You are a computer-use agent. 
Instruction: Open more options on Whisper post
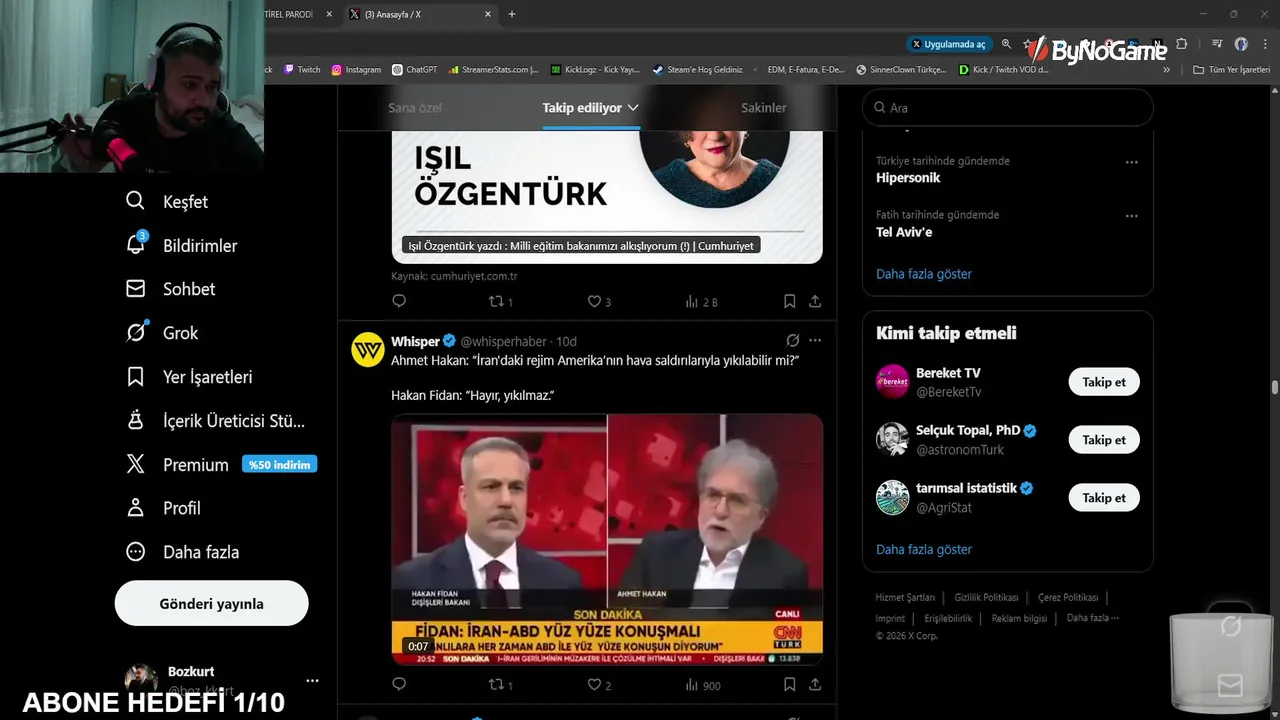coord(815,340)
